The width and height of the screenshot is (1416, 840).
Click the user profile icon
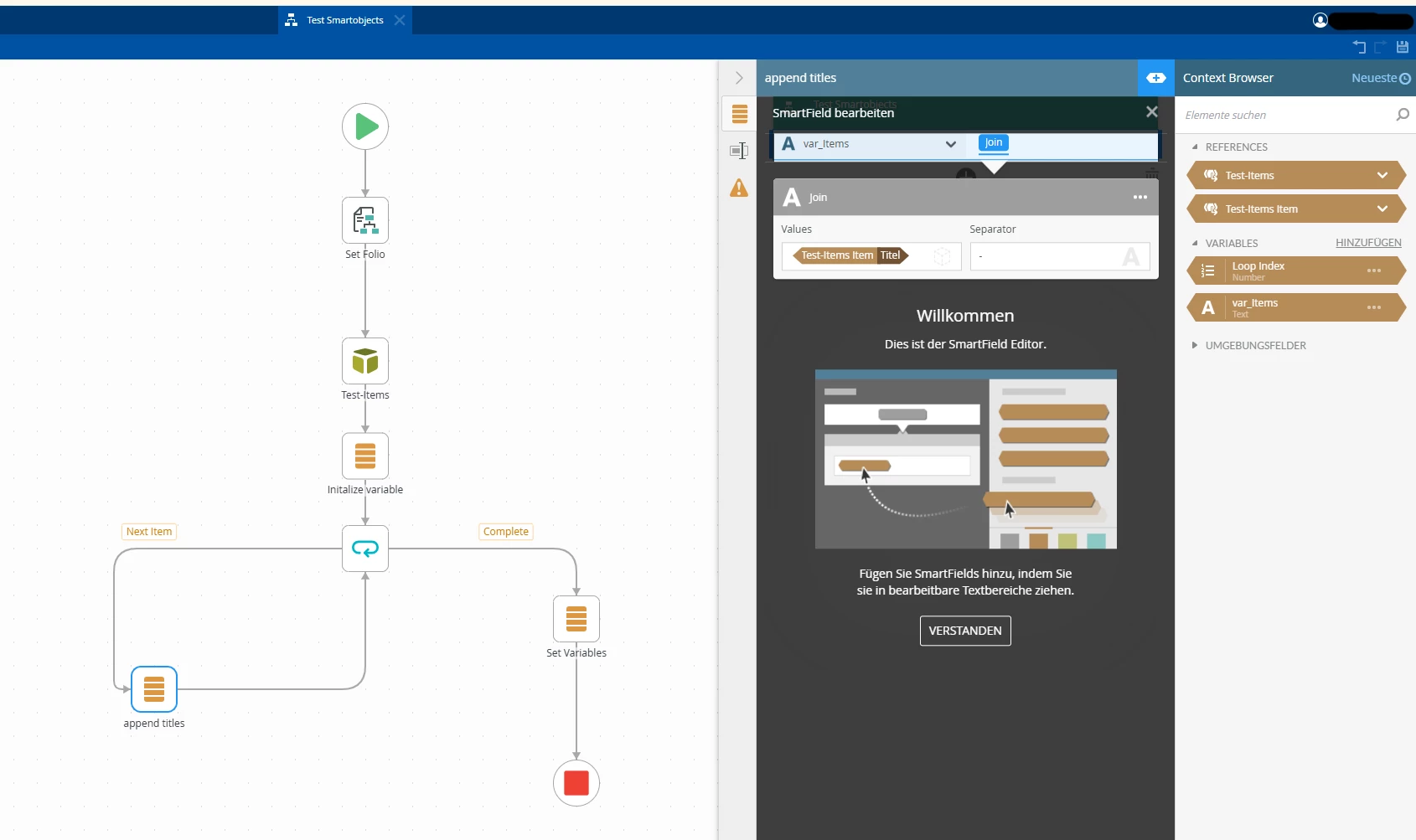tap(1320, 20)
